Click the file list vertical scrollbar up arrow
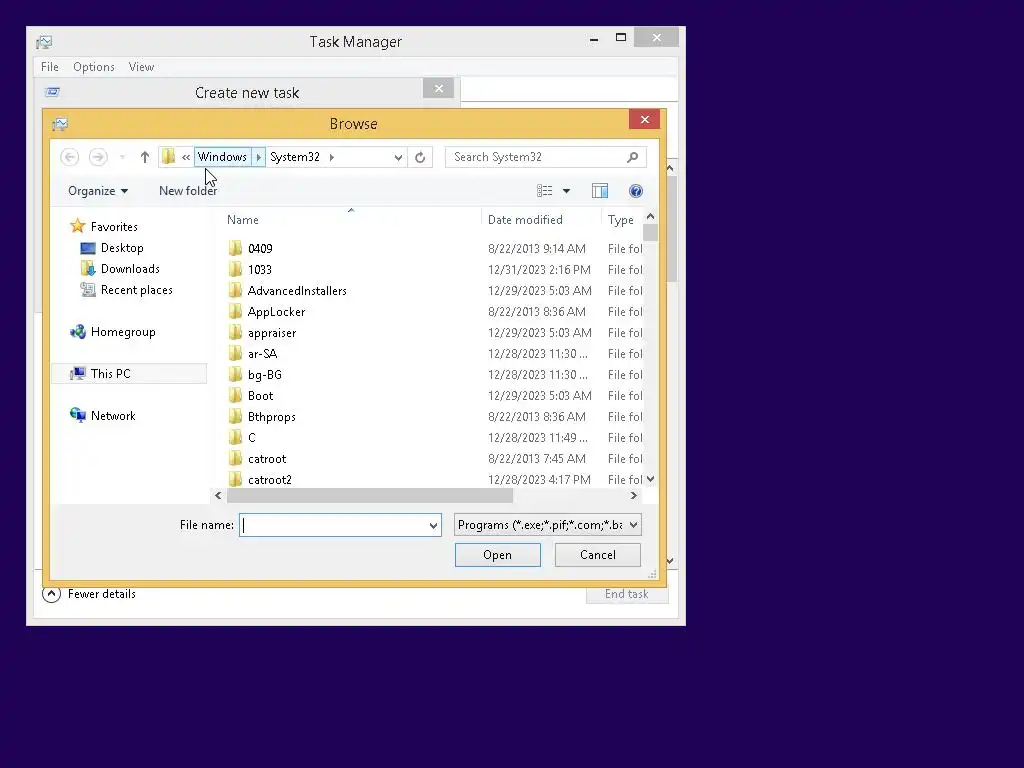The height and width of the screenshot is (768, 1024). [x=650, y=217]
